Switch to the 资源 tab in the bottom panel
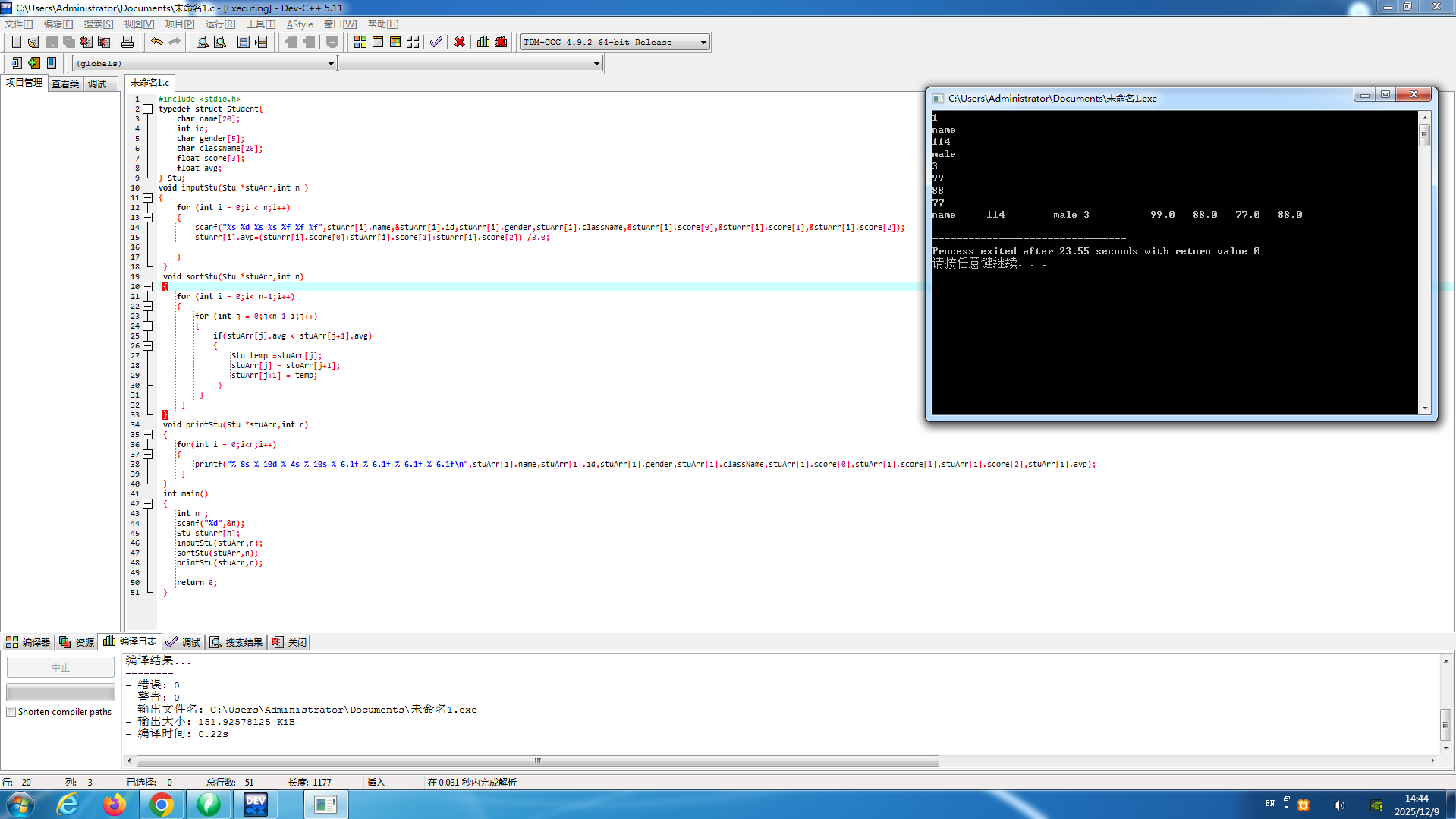Viewport: 1456px width, 819px height. [77, 642]
